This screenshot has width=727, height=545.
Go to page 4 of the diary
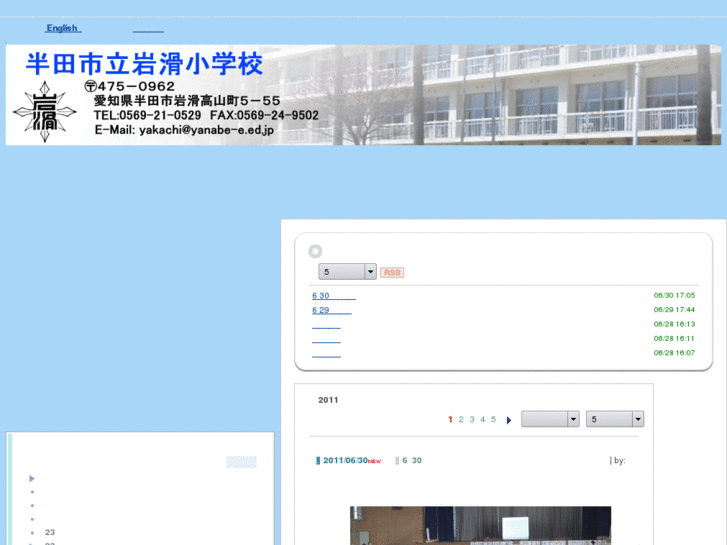[483, 419]
